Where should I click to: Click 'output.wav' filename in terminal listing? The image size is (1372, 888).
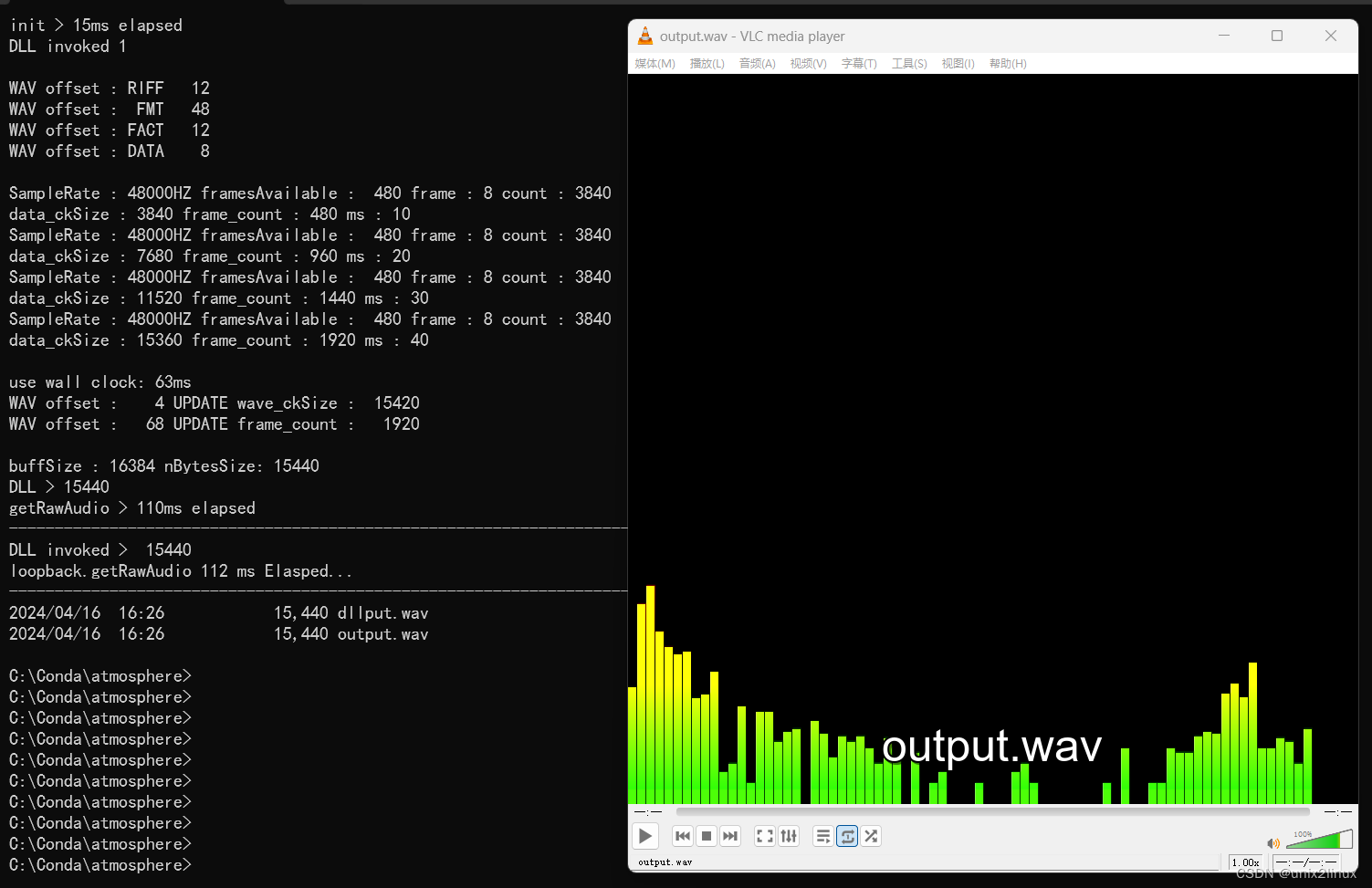[382, 633]
